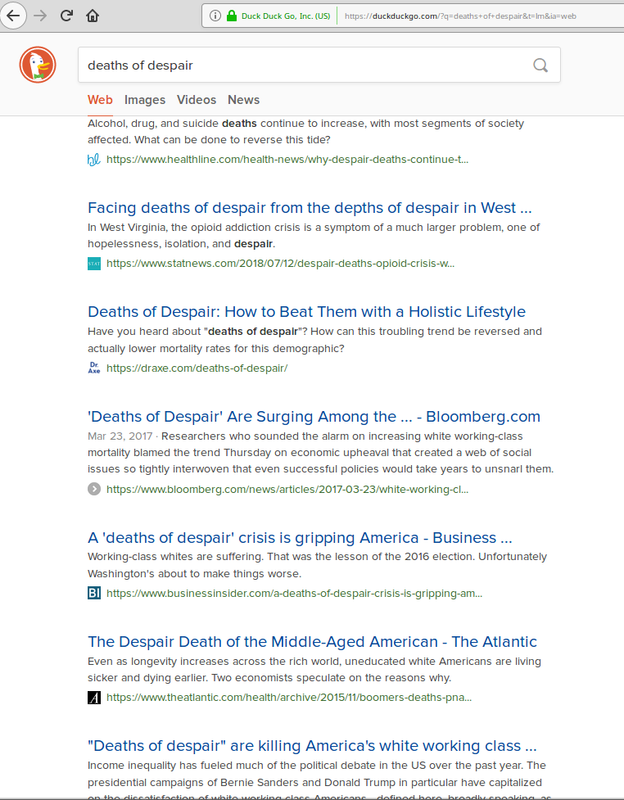Click 'Duck Duck Go, Inc. (US)' certificate label
Image resolution: width=624 pixels, height=800 pixels.
pos(286,16)
